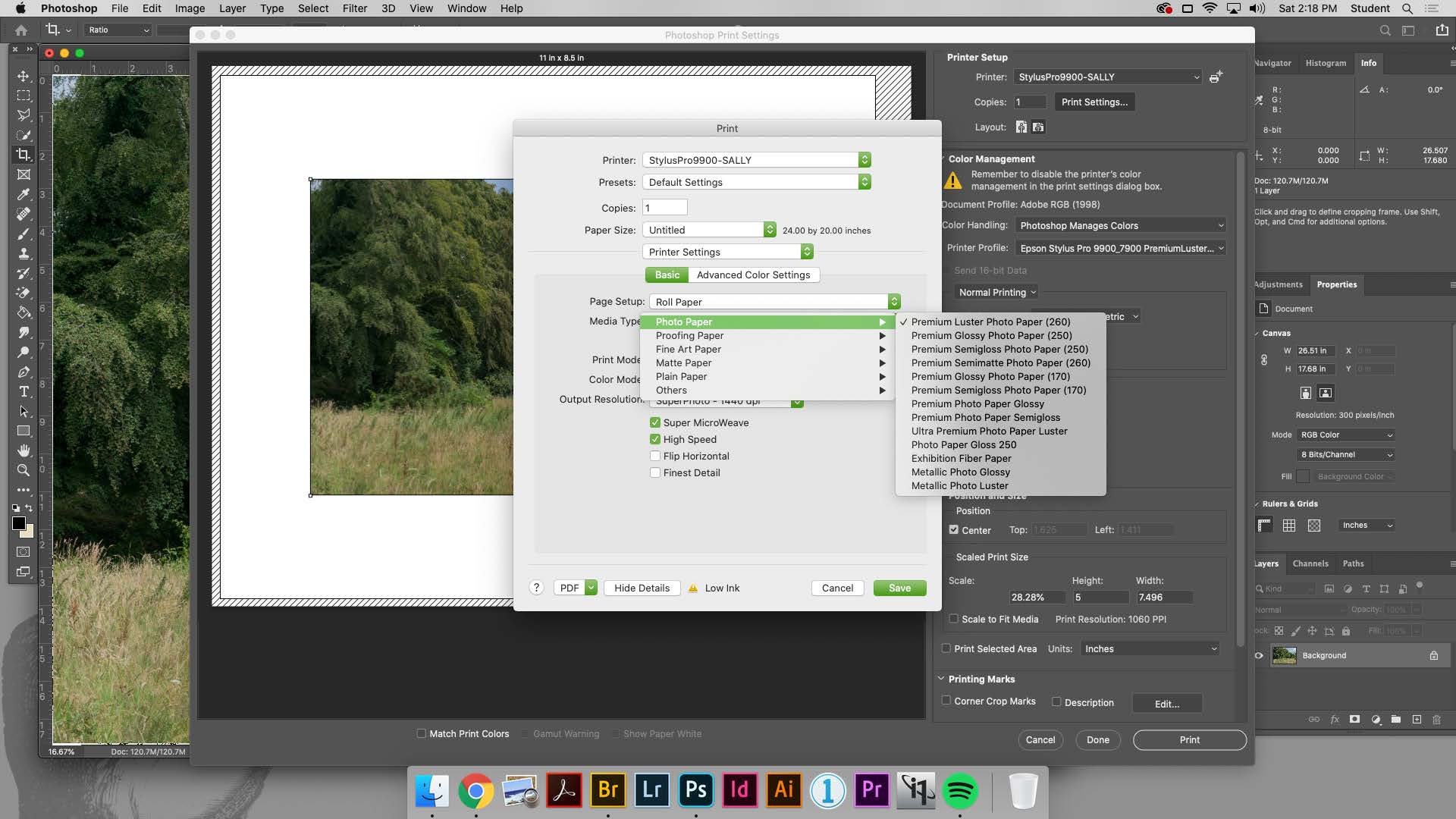Open Color Handling dropdown
1456x819 pixels.
(1120, 225)
